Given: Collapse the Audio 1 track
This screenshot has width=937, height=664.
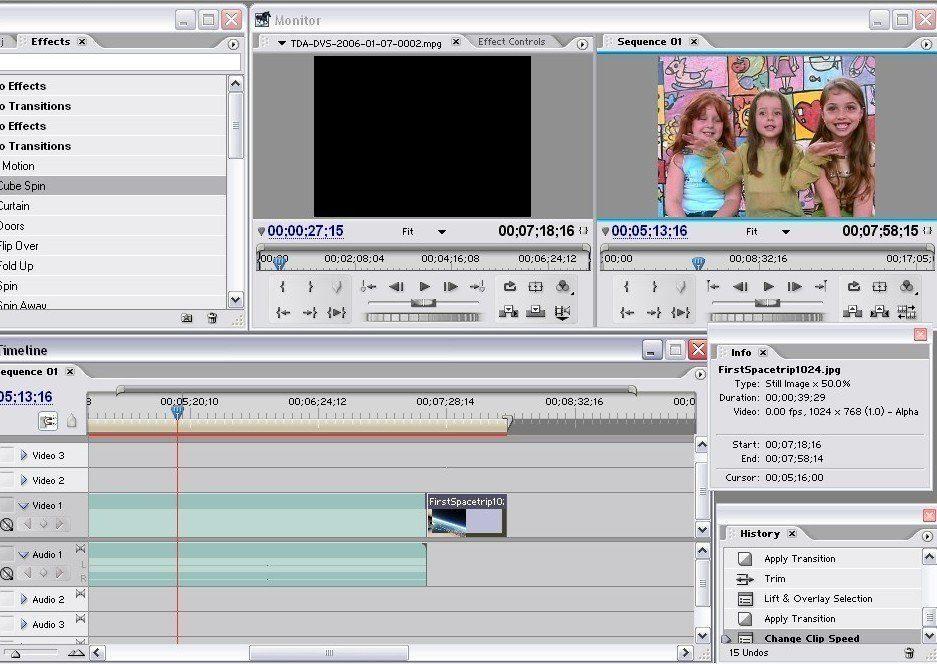Looking at the screenshot, I should (24, 554).
